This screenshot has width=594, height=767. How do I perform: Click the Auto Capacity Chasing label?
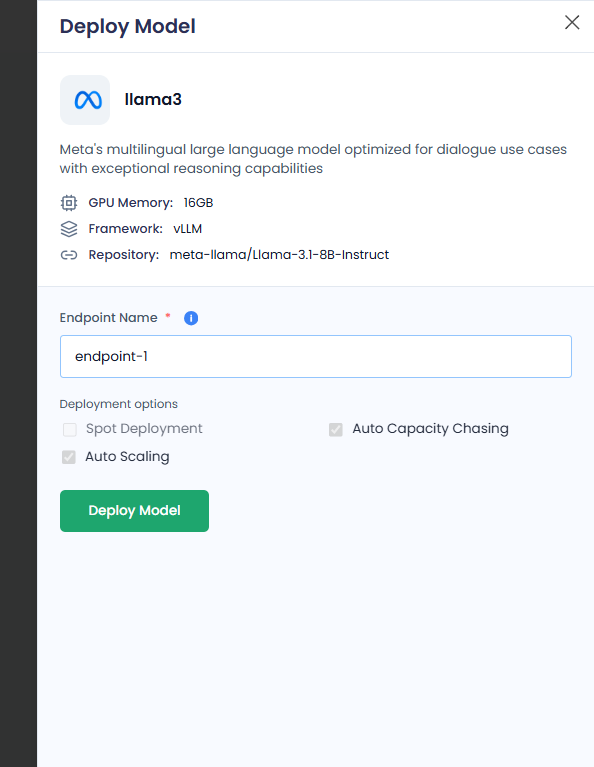click(431, 429)
